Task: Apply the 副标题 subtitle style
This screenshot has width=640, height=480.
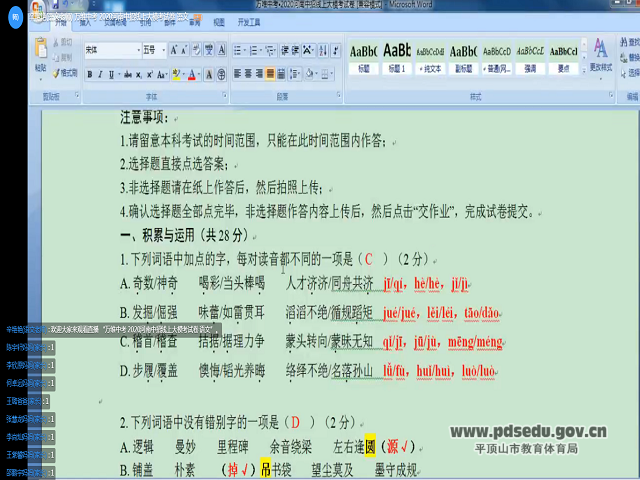Action: (463, 56)
